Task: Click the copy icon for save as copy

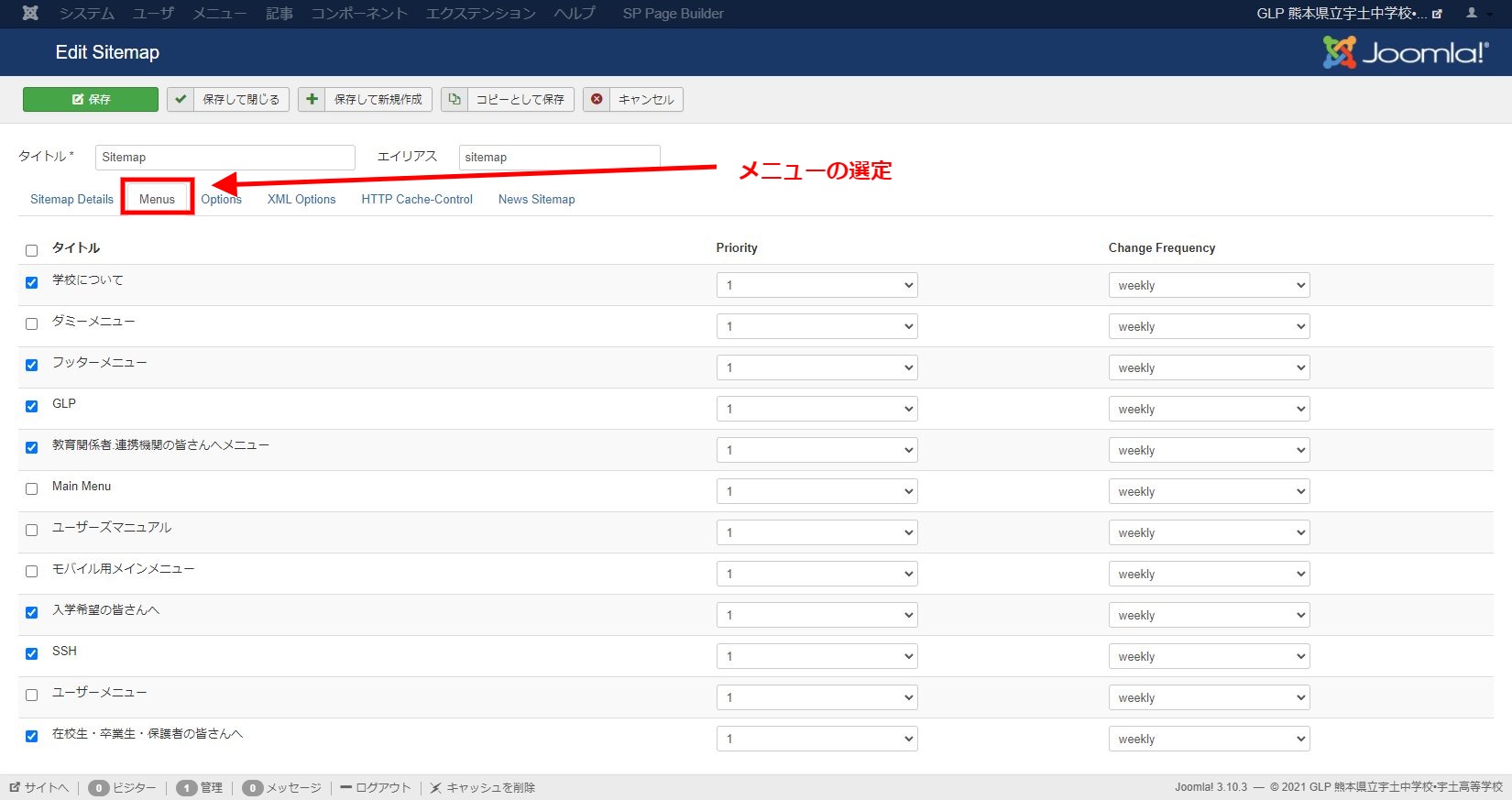Action: 455,99
